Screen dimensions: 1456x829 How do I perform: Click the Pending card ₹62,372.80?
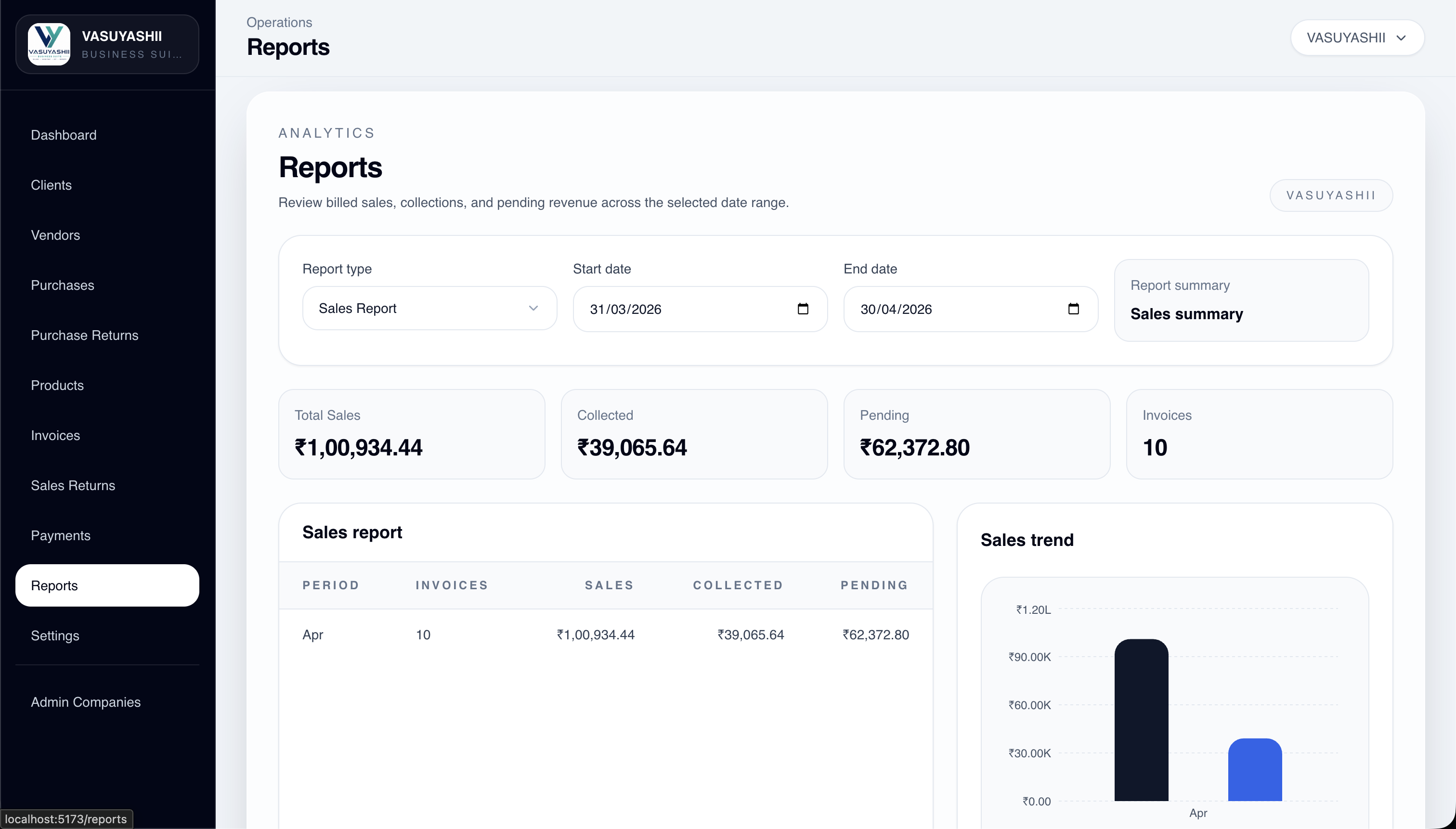click(976, 434)
